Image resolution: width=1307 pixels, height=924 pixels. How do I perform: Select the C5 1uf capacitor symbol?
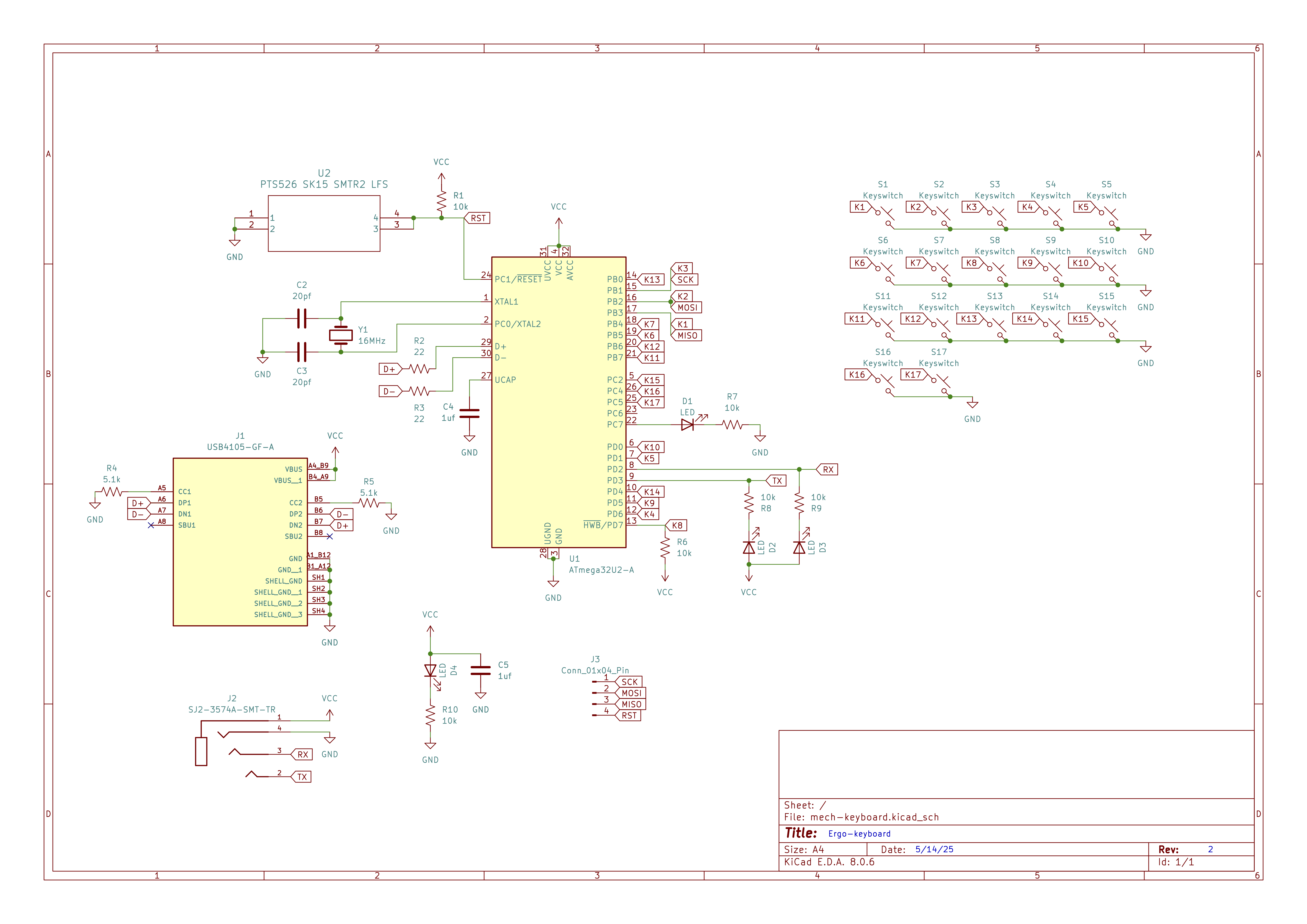pyautogui.click(x=480, y=671)
